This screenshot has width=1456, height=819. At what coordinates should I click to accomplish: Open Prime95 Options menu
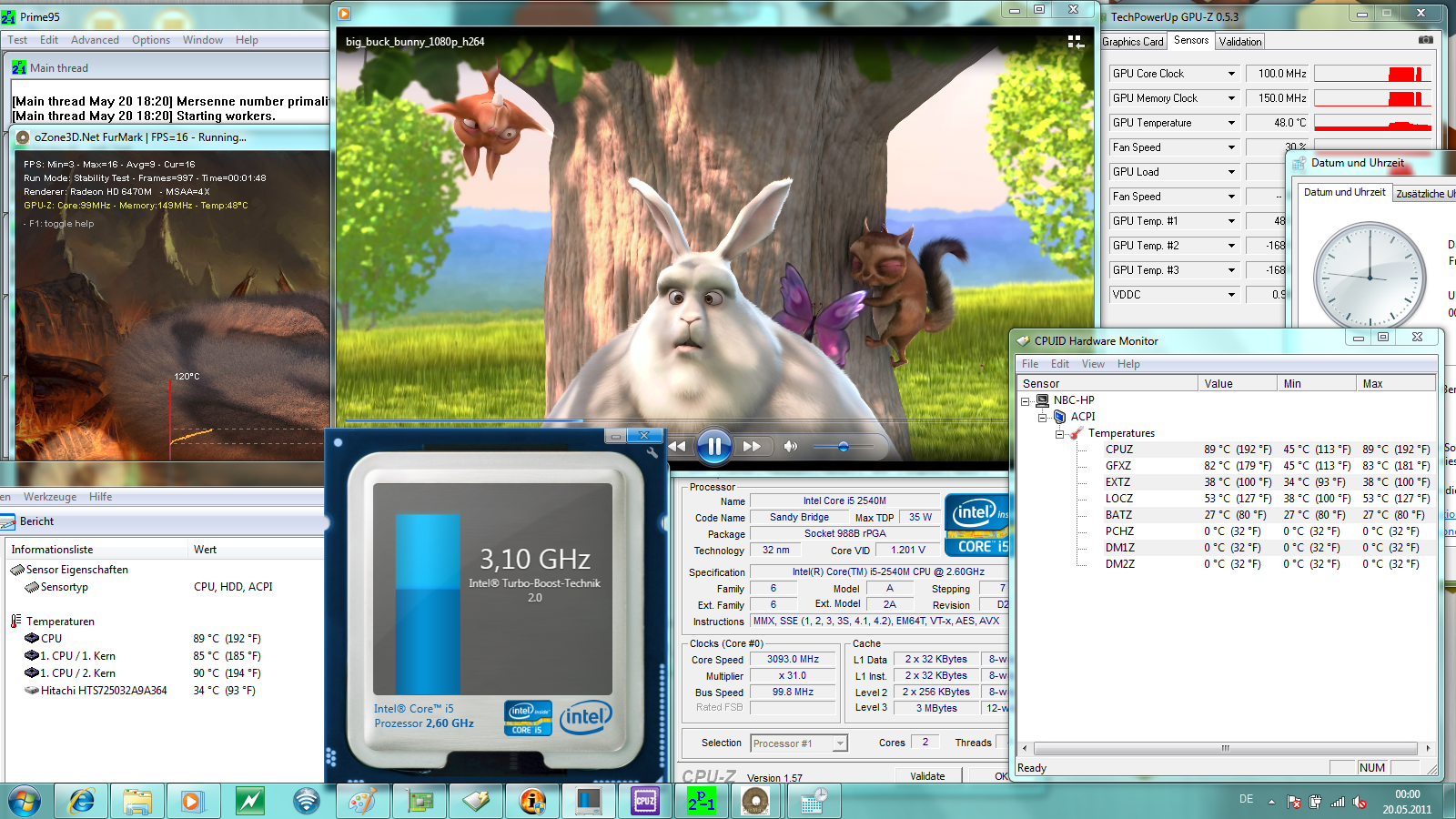(x=151, y=40)
